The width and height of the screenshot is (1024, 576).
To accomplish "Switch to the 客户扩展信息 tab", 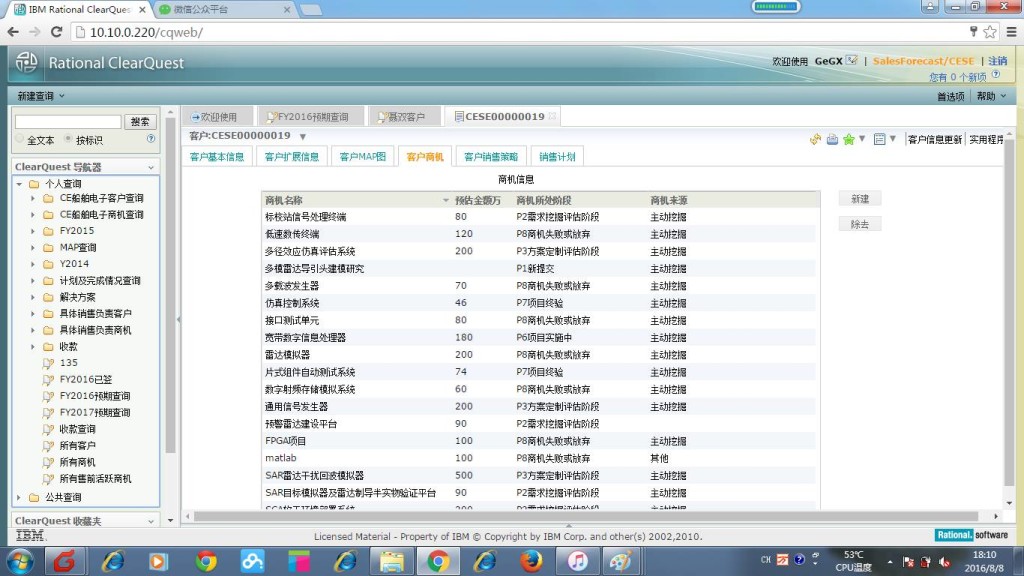I will click(x=292, y=157).
